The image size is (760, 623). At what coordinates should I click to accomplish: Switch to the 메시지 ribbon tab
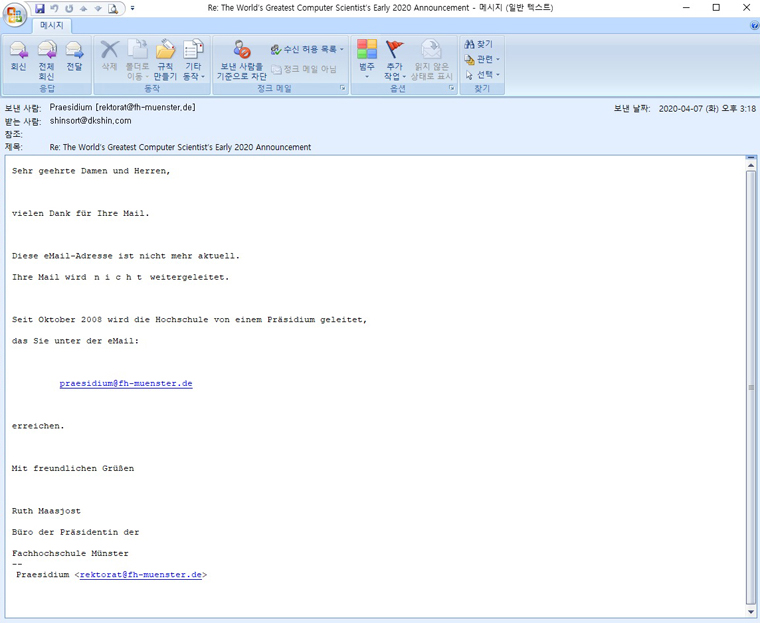click(x=52, y=25)
